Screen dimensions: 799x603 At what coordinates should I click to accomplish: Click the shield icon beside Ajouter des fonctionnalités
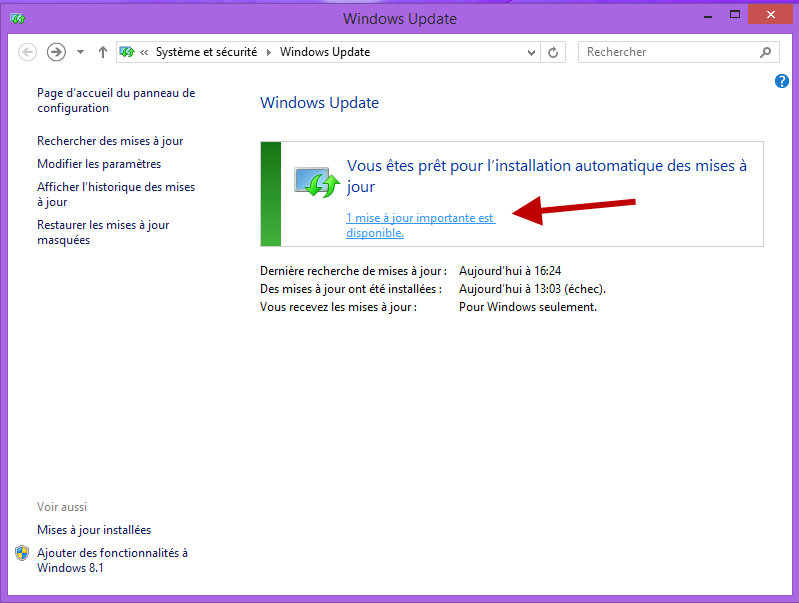(22, 553)
